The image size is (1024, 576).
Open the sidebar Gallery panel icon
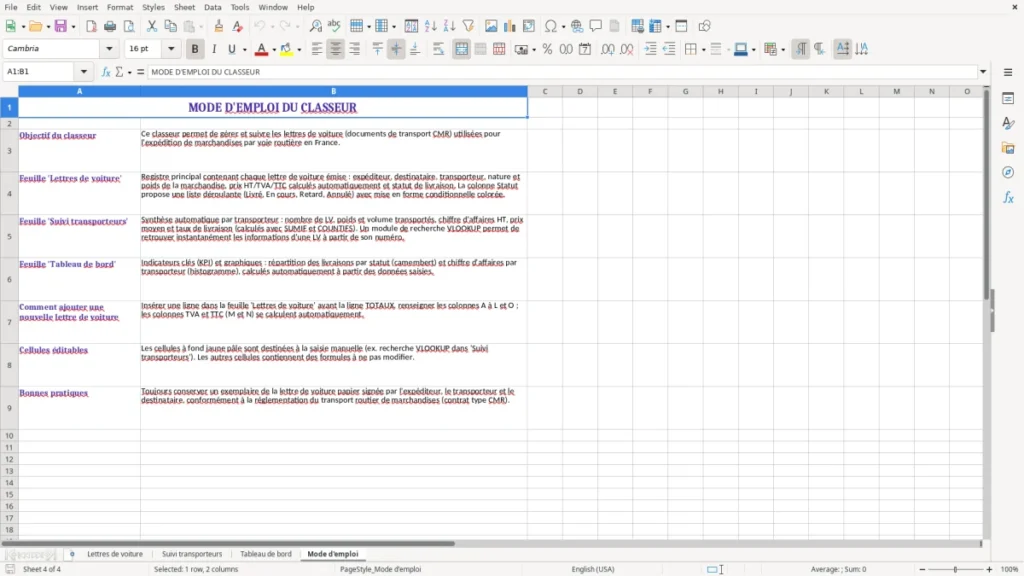[1008, 148]
